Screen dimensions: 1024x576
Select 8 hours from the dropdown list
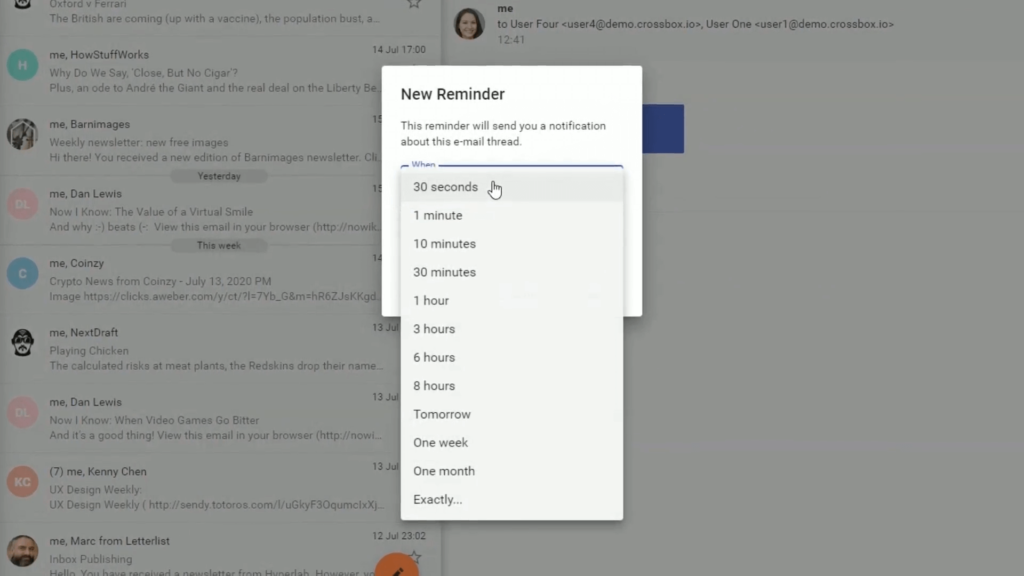coord(434,386)
